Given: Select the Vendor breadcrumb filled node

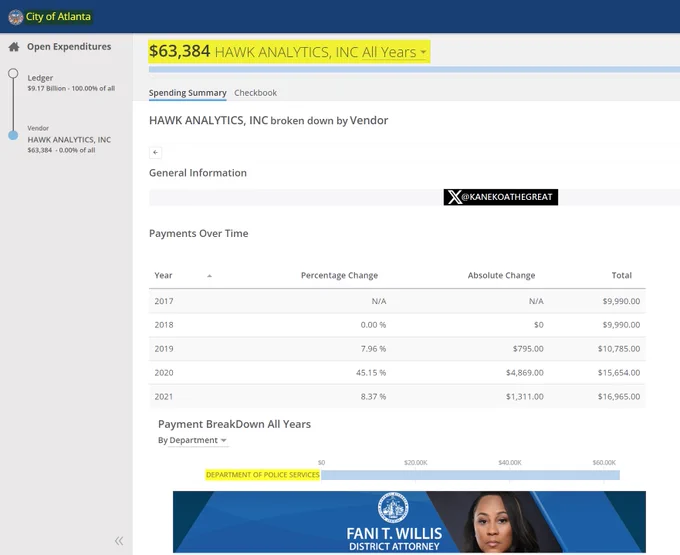Looking at the screenshot, I should click(x=13, y=135).
